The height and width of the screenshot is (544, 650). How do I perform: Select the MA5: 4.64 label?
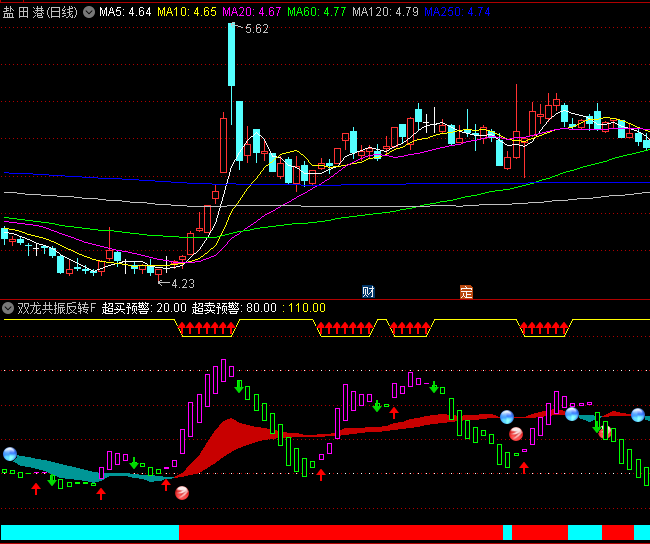[x=125, y=12]
